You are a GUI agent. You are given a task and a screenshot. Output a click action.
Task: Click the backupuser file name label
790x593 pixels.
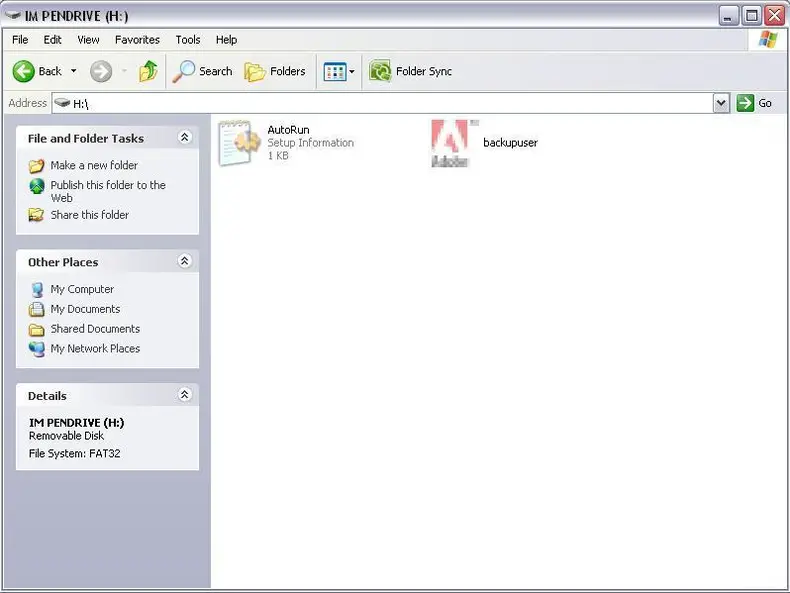coord(510,143)
